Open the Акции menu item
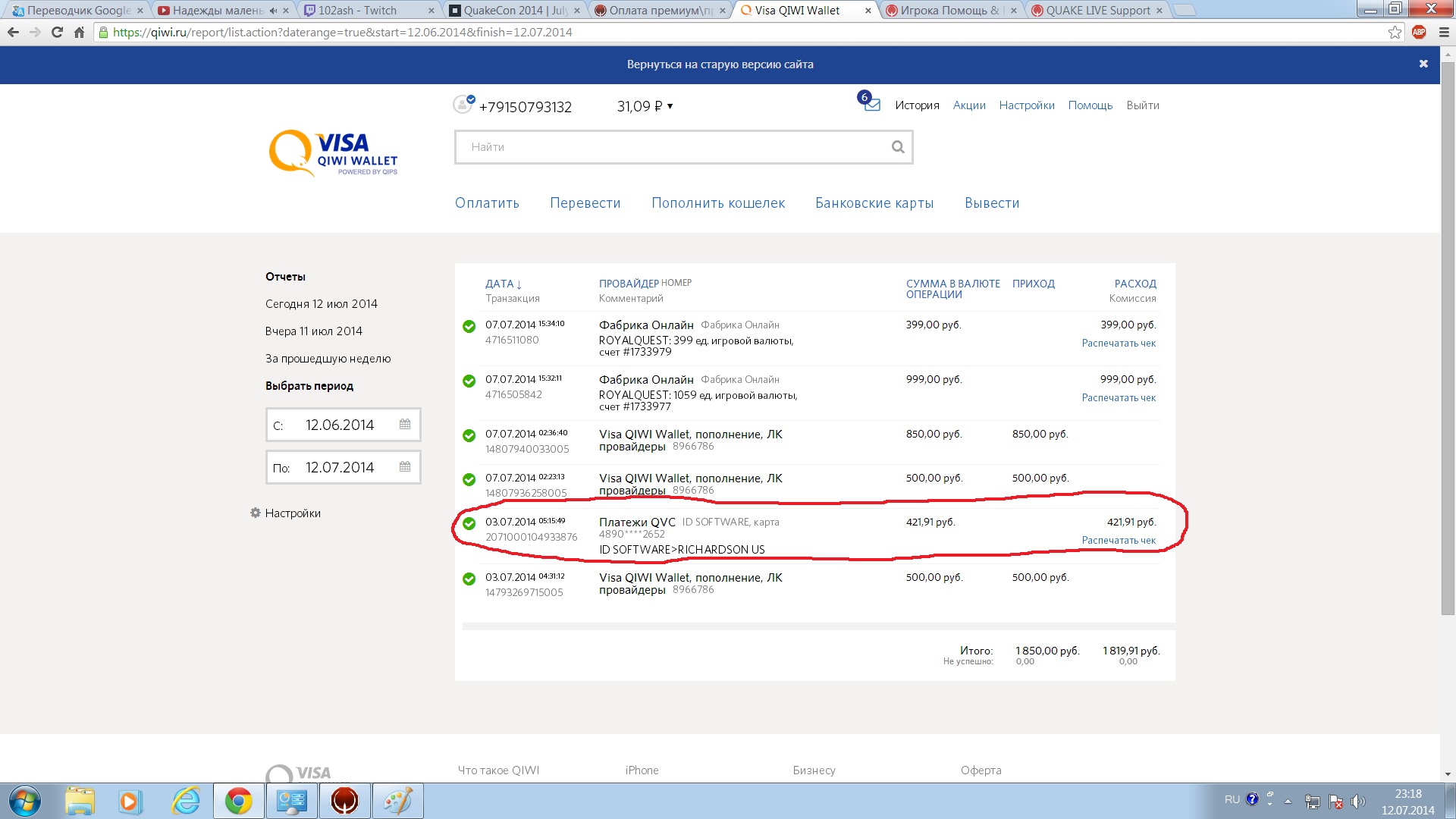1456x819 pixels. click(969, 105)
